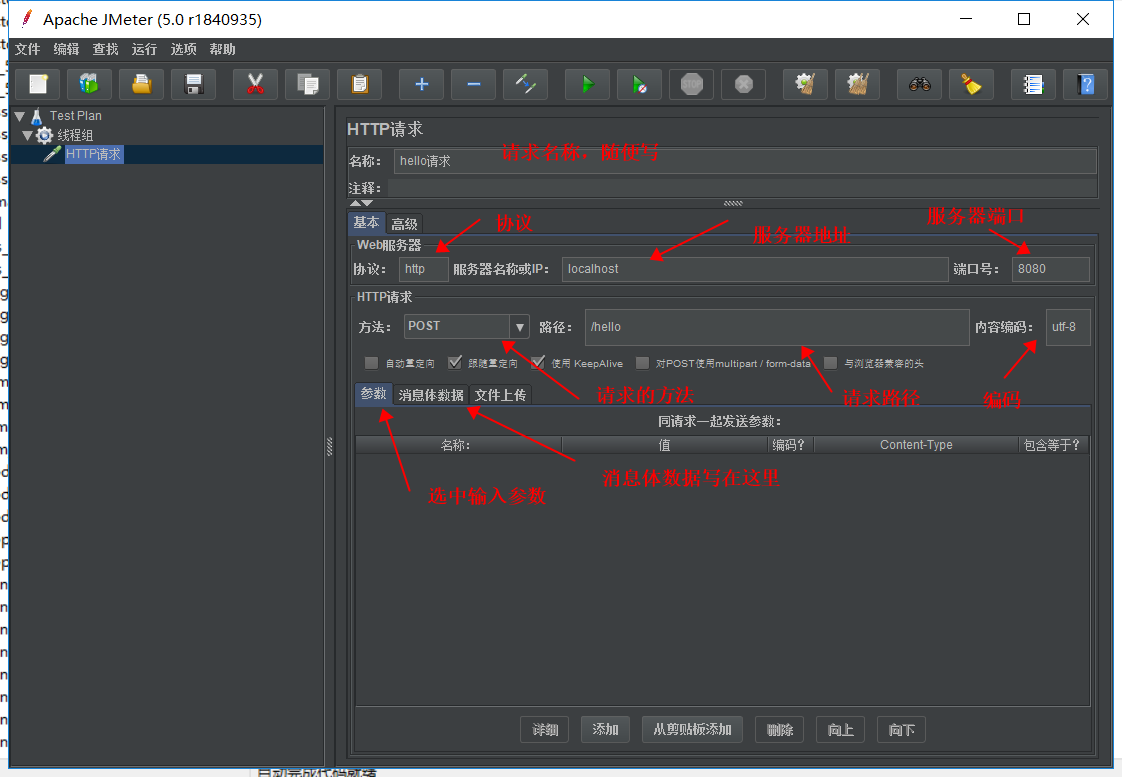Viewport: 1122px width, 777px height.
Task: Select the 参数 tab
Action: click(374, 394)
